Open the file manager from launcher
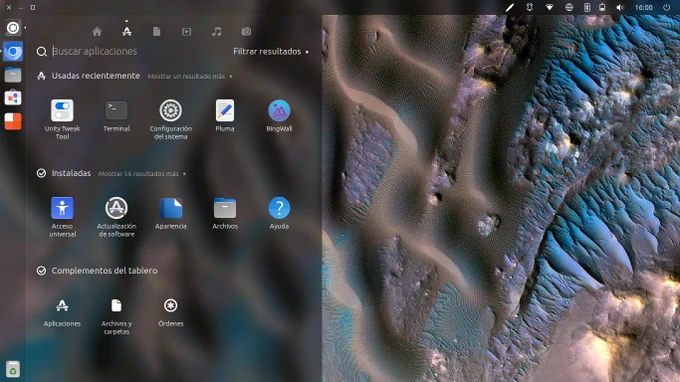 pos(13,75)
